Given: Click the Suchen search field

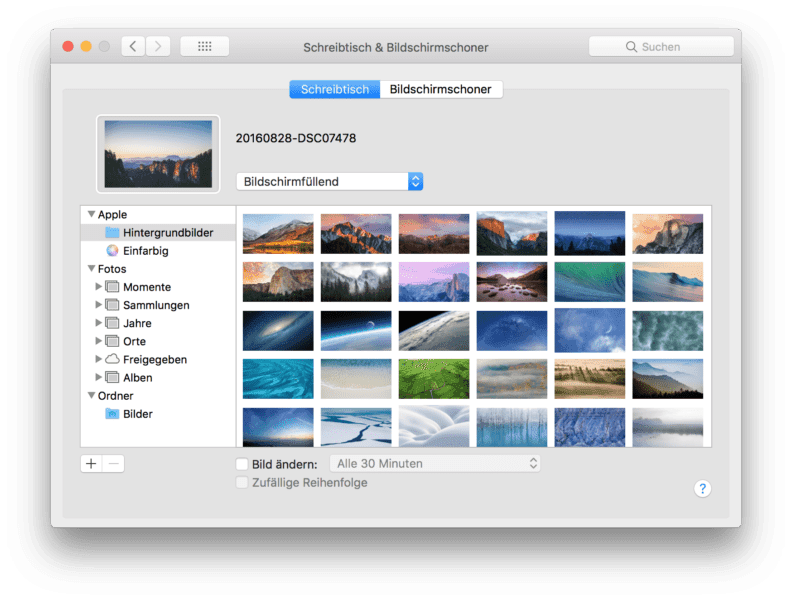Looking at the screenshot, I should point(661,46).
